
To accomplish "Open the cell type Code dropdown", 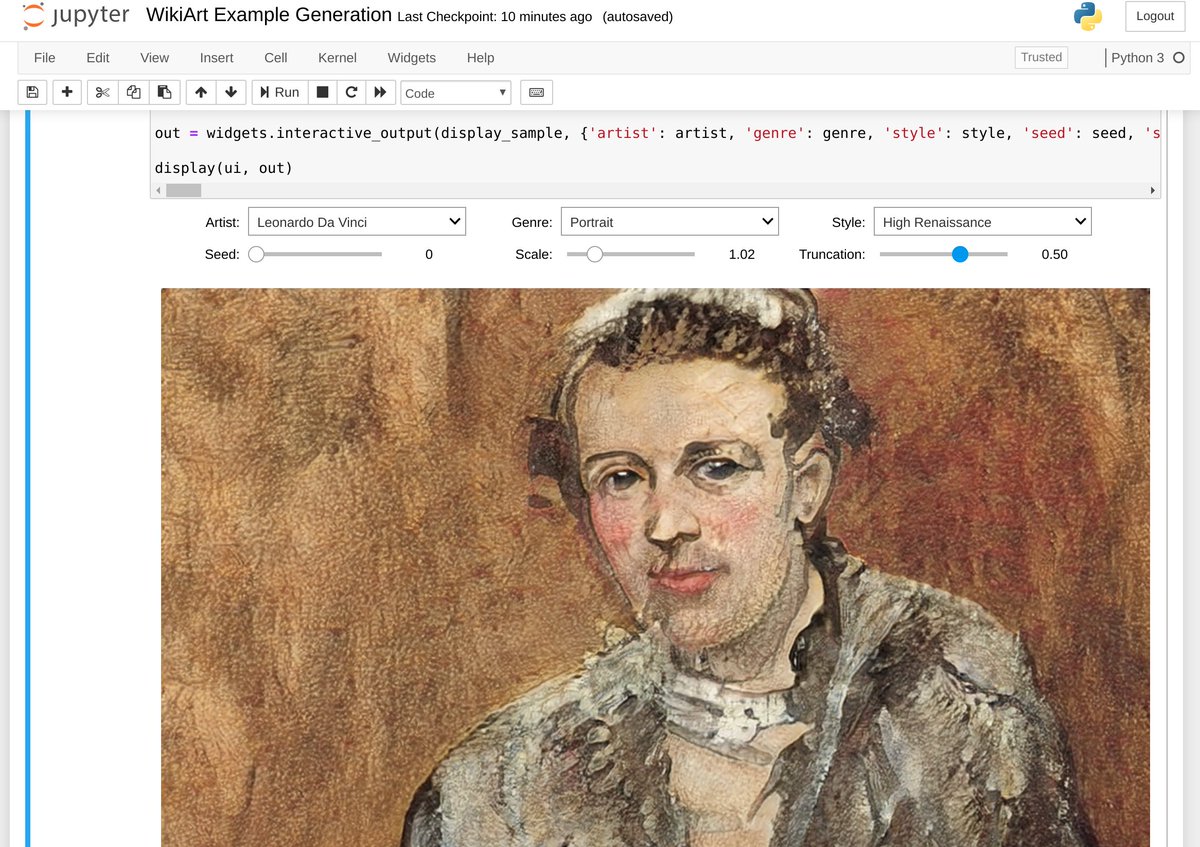I will click(456, 93).
